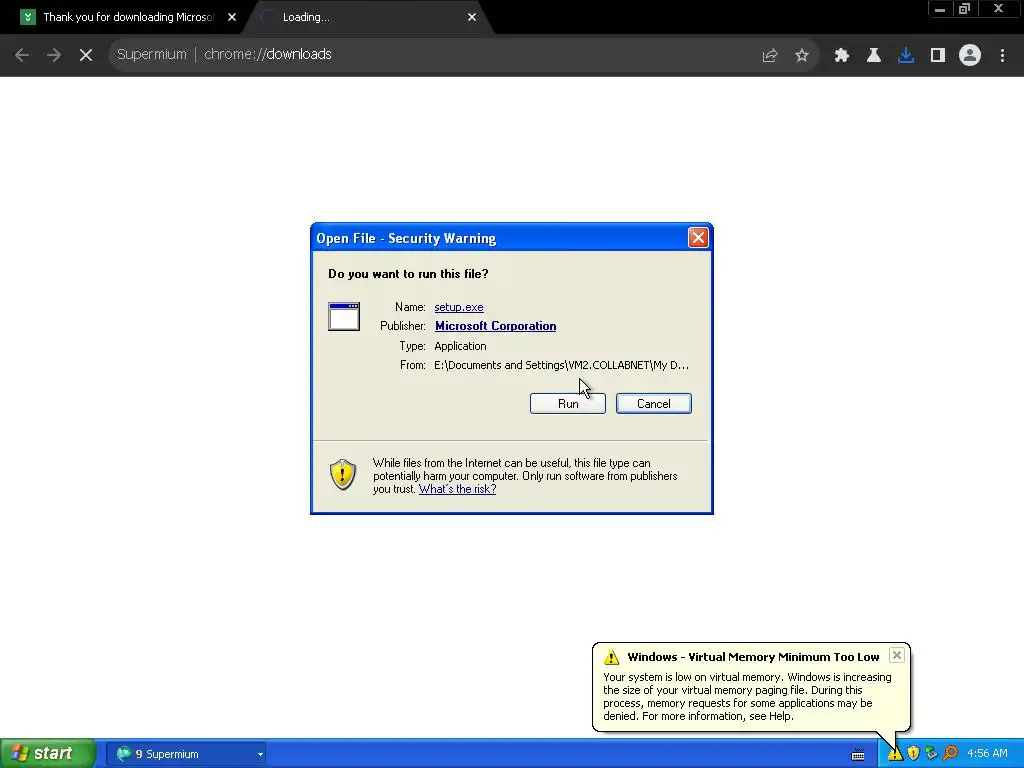
Task: Click Cancel in the security warning dialog
Action: coord(653,404)
